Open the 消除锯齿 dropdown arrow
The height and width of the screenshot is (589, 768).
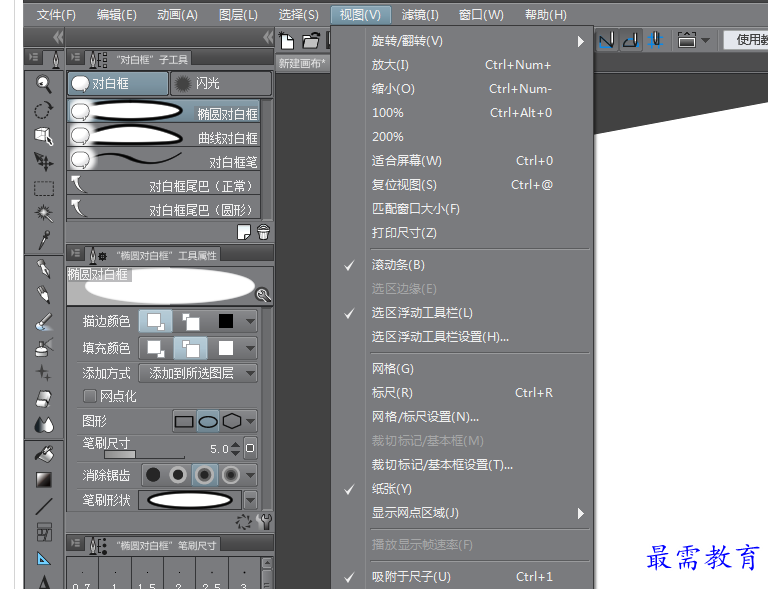click(x=250, y=474)
